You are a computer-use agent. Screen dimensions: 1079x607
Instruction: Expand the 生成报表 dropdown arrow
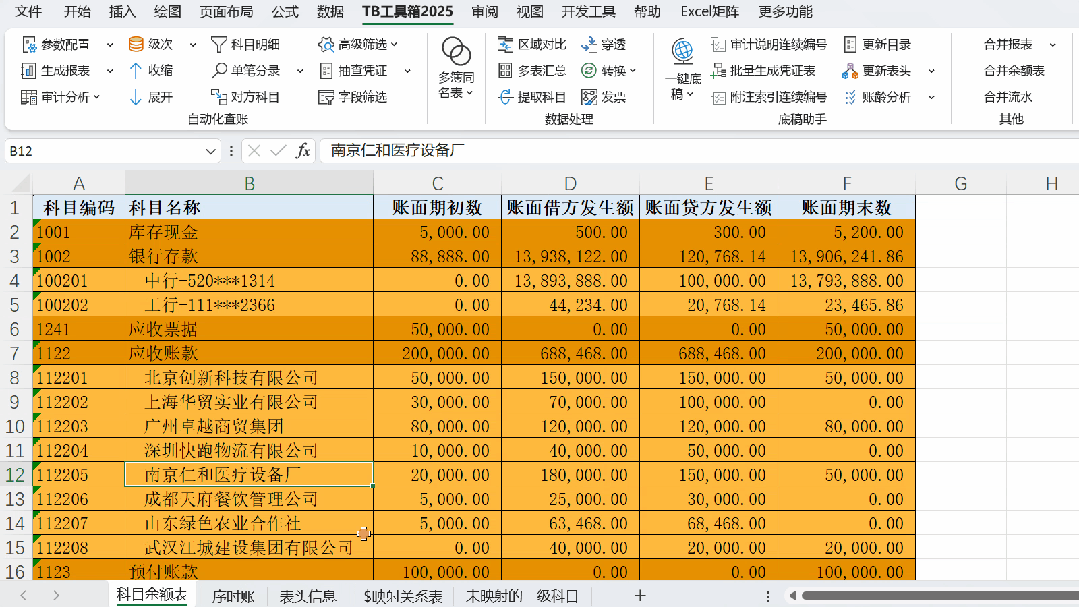tap(110, 71)
